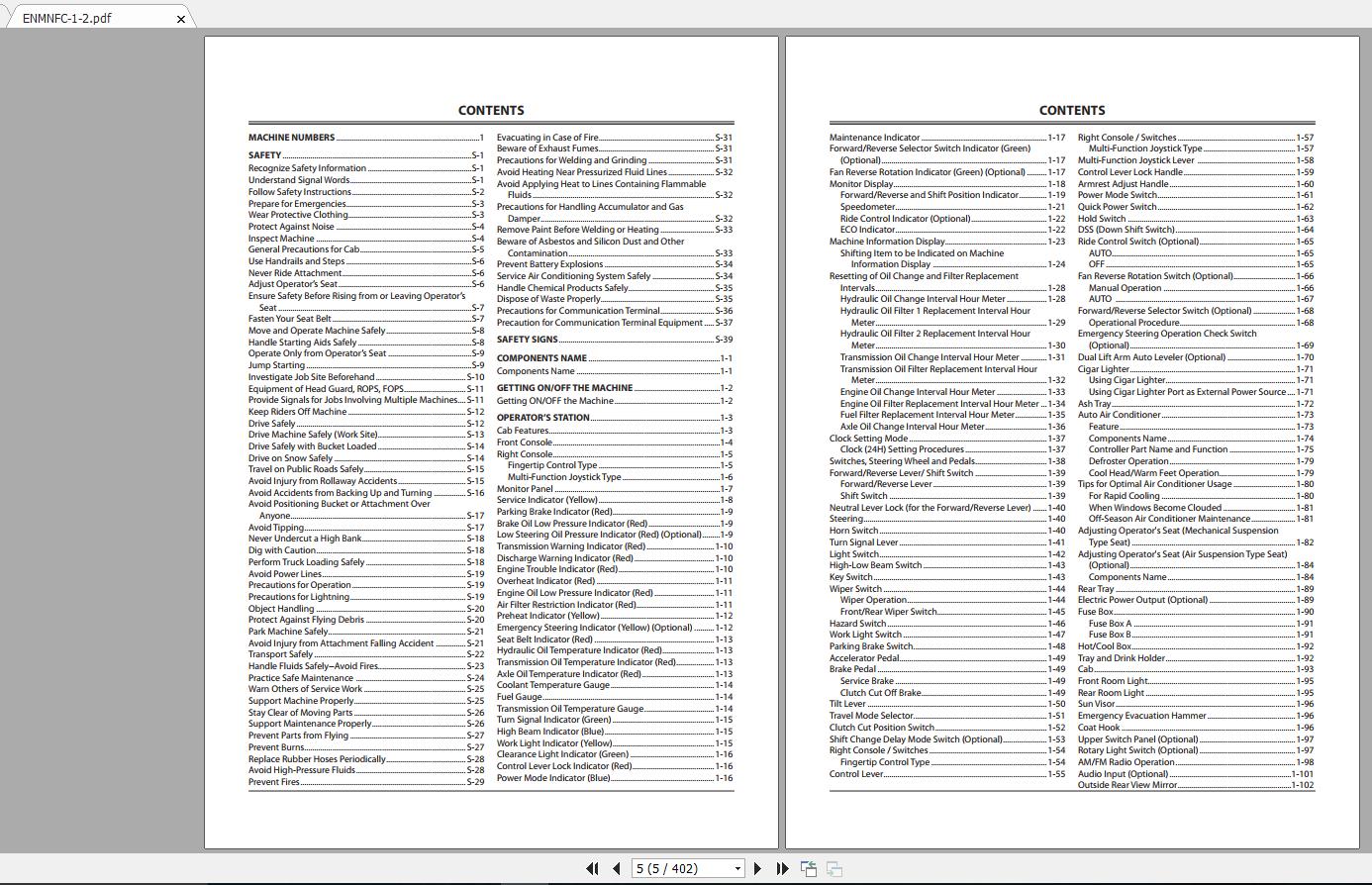Click the Drive on Snow Safely entry

(366, 458)
